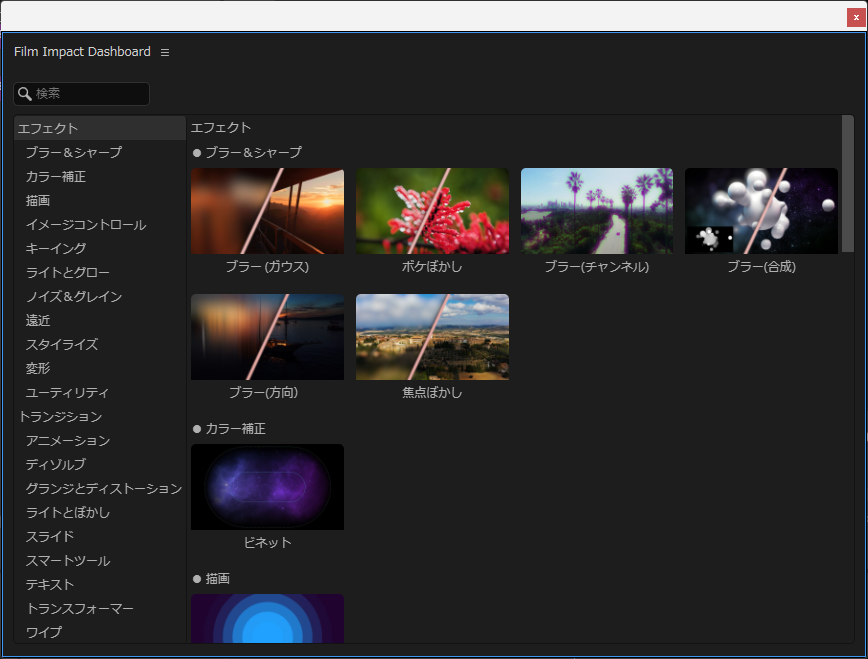Select ディゾルブ sidebar item
The image size is (868, 659).
(x=56, y=465)
